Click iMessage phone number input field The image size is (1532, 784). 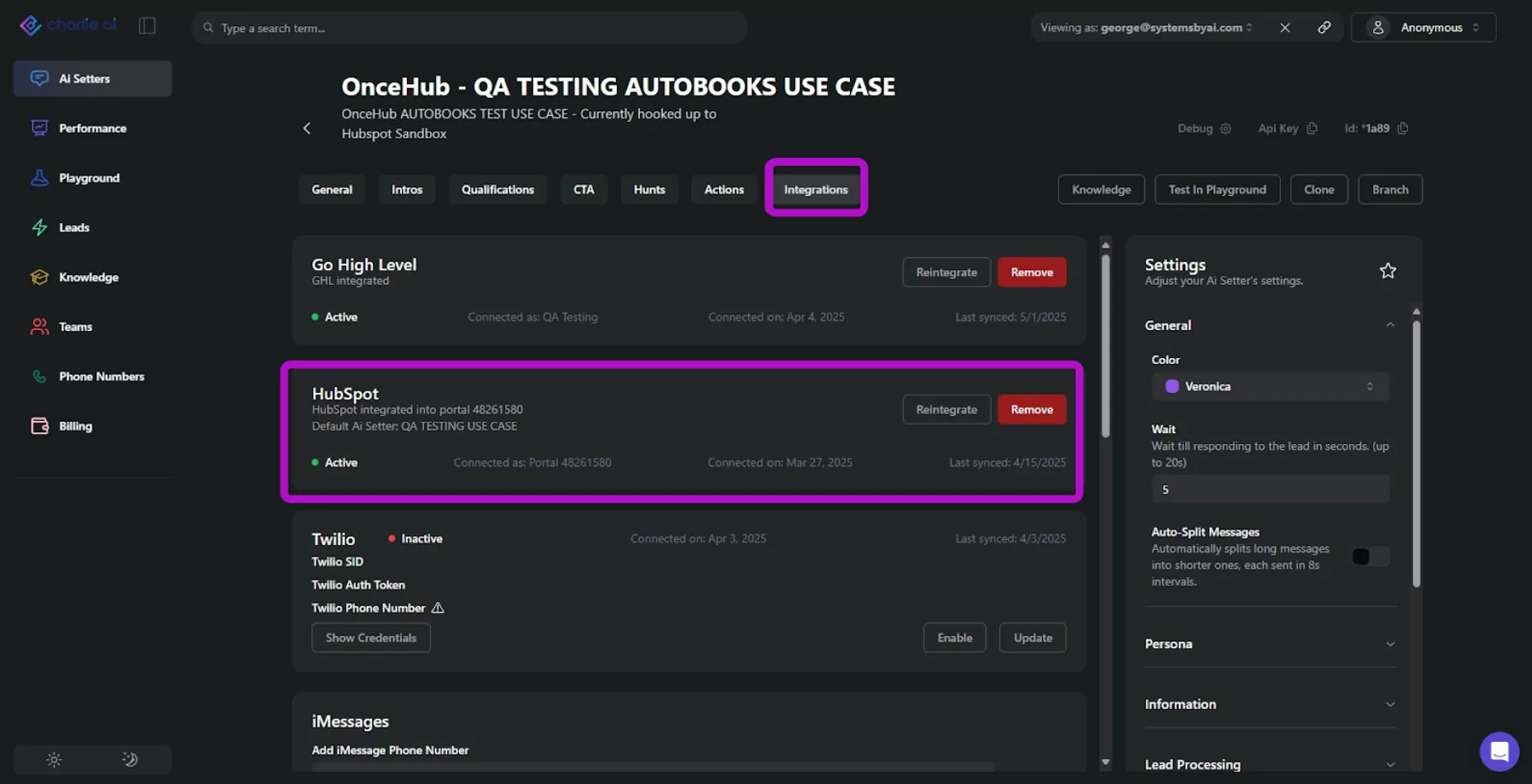tap(653, 768)
